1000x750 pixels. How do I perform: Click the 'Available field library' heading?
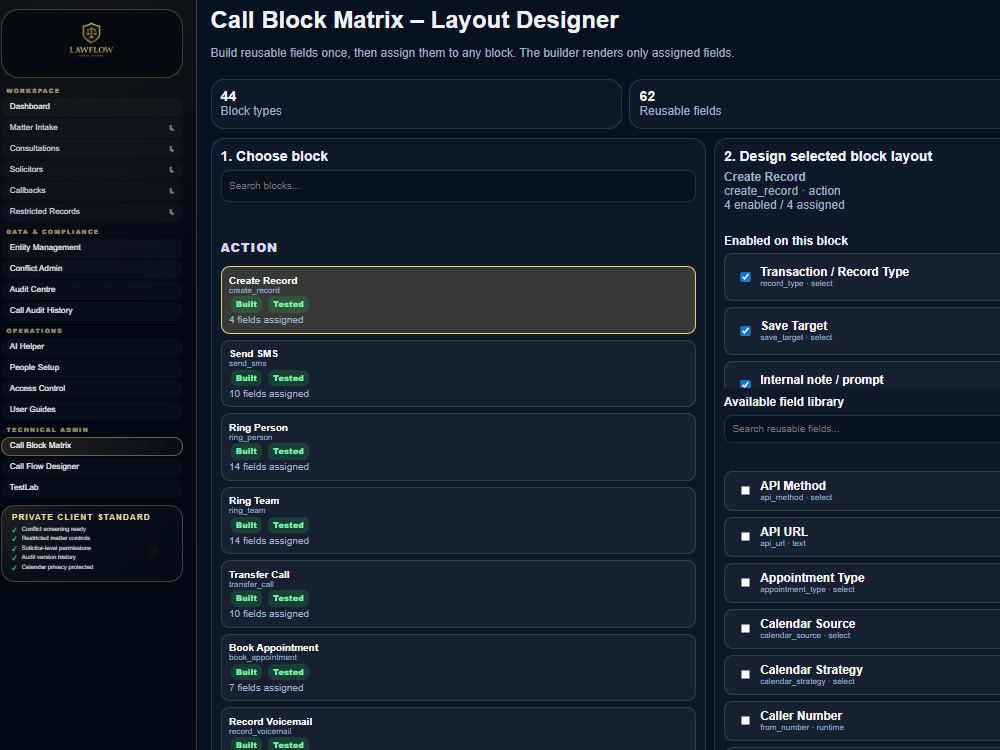784,402
